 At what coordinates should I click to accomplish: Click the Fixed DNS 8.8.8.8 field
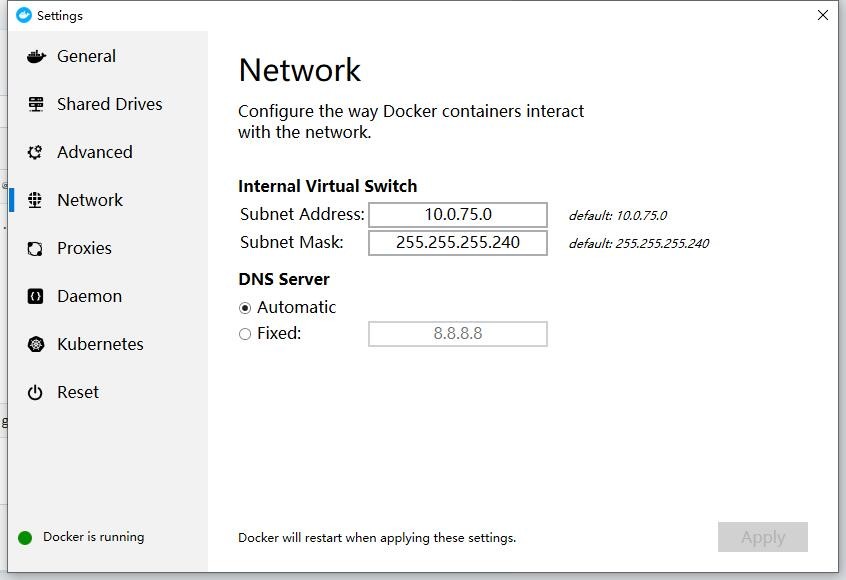pyautogui.click(x=458, y=334)
